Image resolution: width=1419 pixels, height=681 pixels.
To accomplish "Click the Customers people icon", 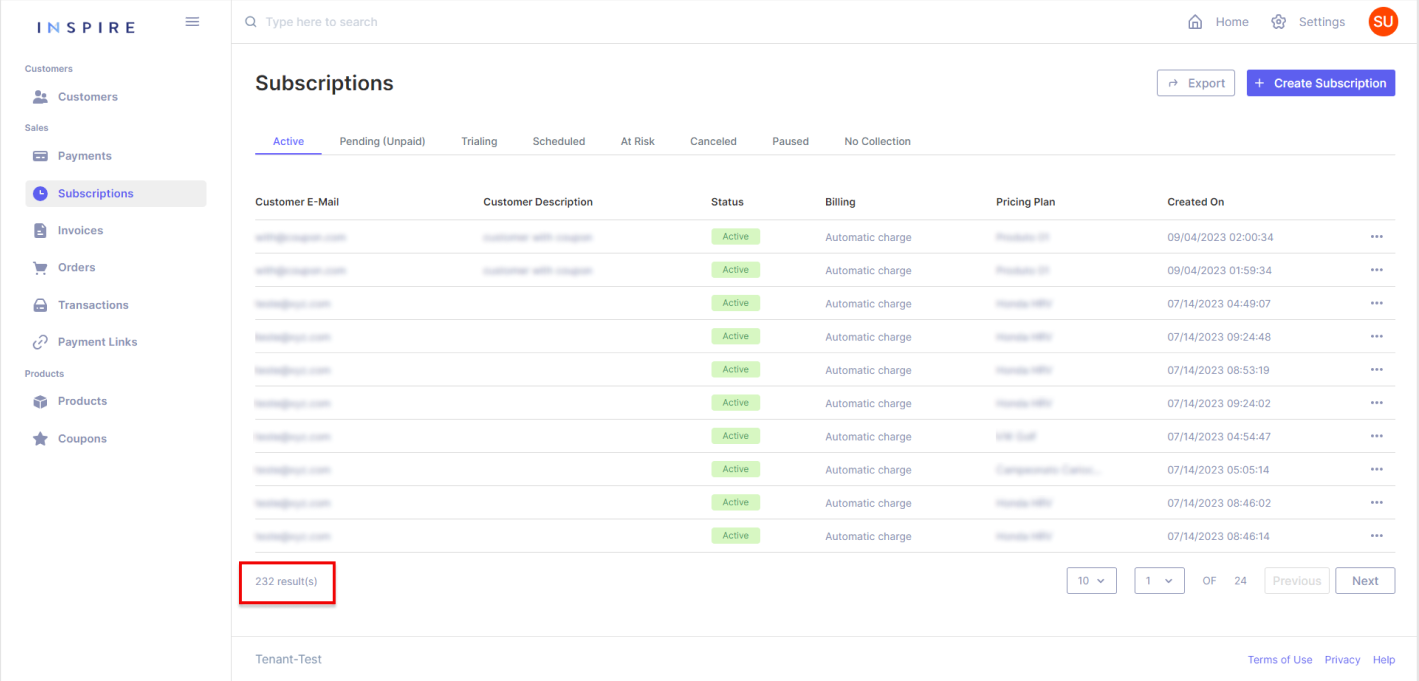I will point(40,97).
